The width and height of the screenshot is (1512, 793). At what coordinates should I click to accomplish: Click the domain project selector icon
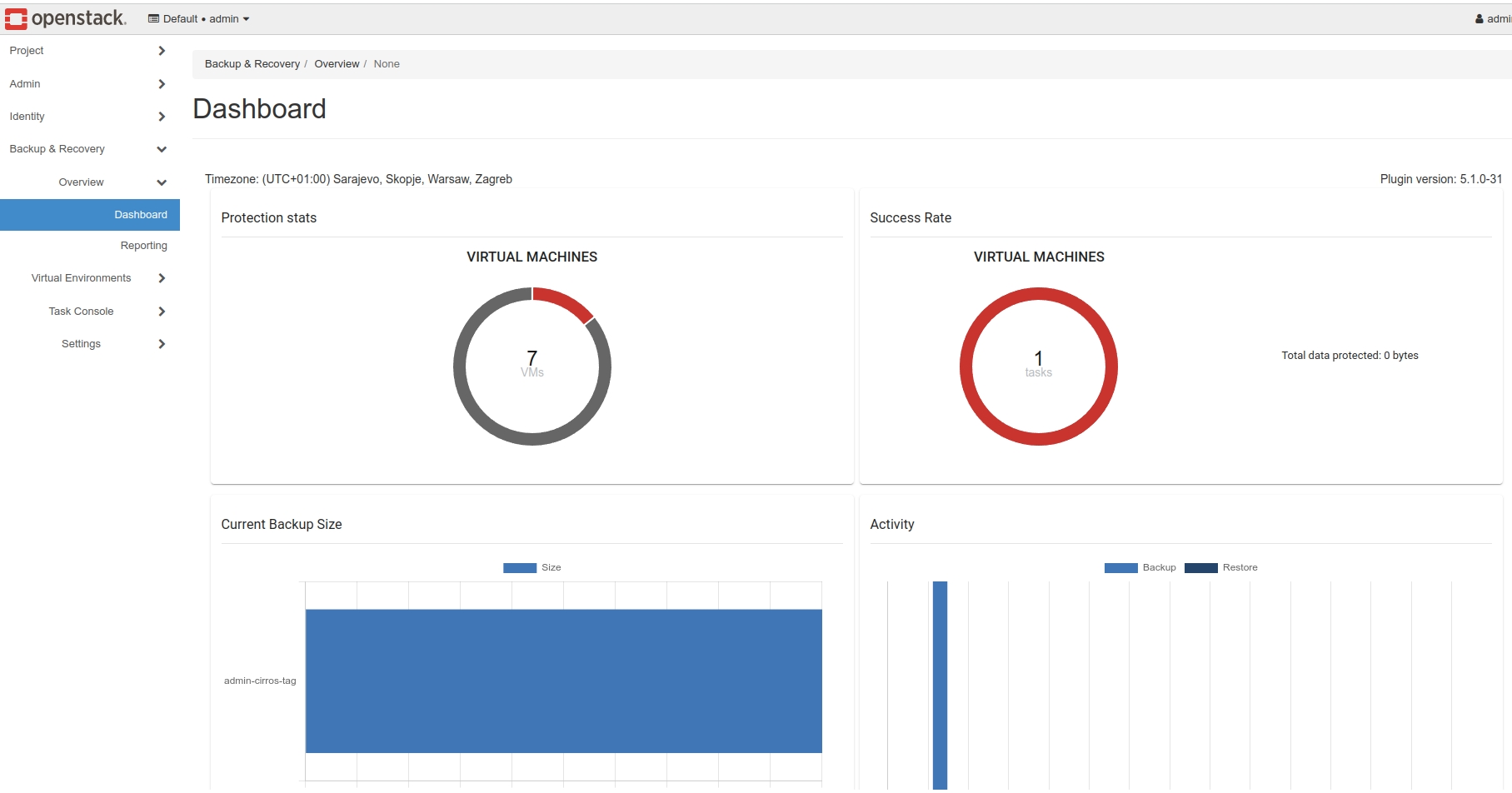point(153,18)
